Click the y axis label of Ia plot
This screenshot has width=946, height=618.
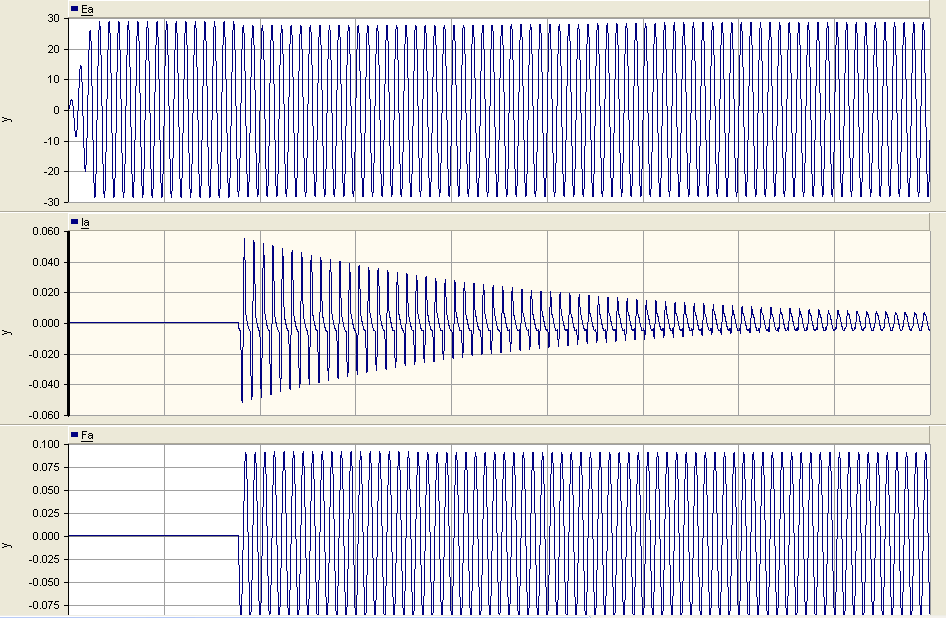tap(7, 332)
